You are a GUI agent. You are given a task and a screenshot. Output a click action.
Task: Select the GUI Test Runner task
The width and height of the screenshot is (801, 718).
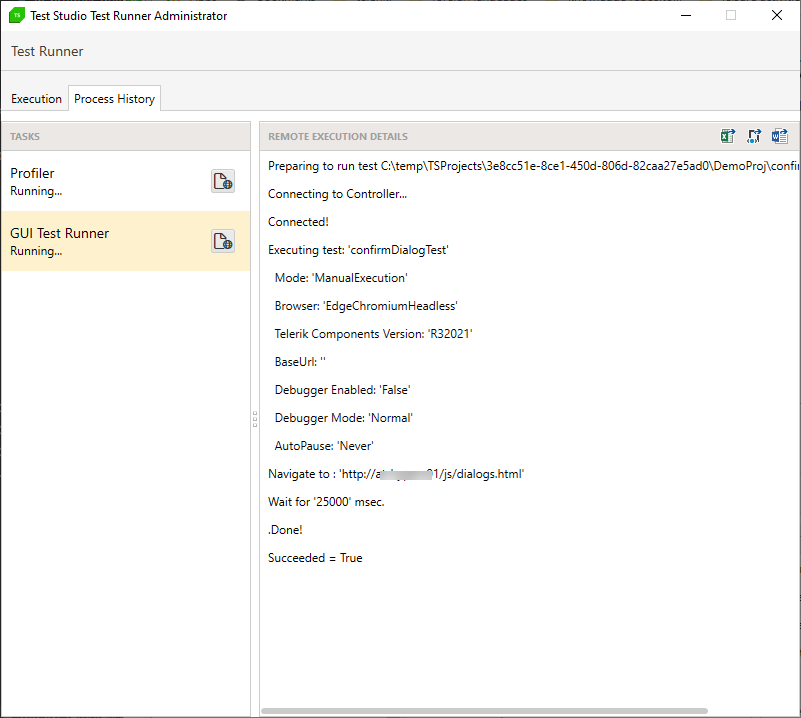pos(126,241)
